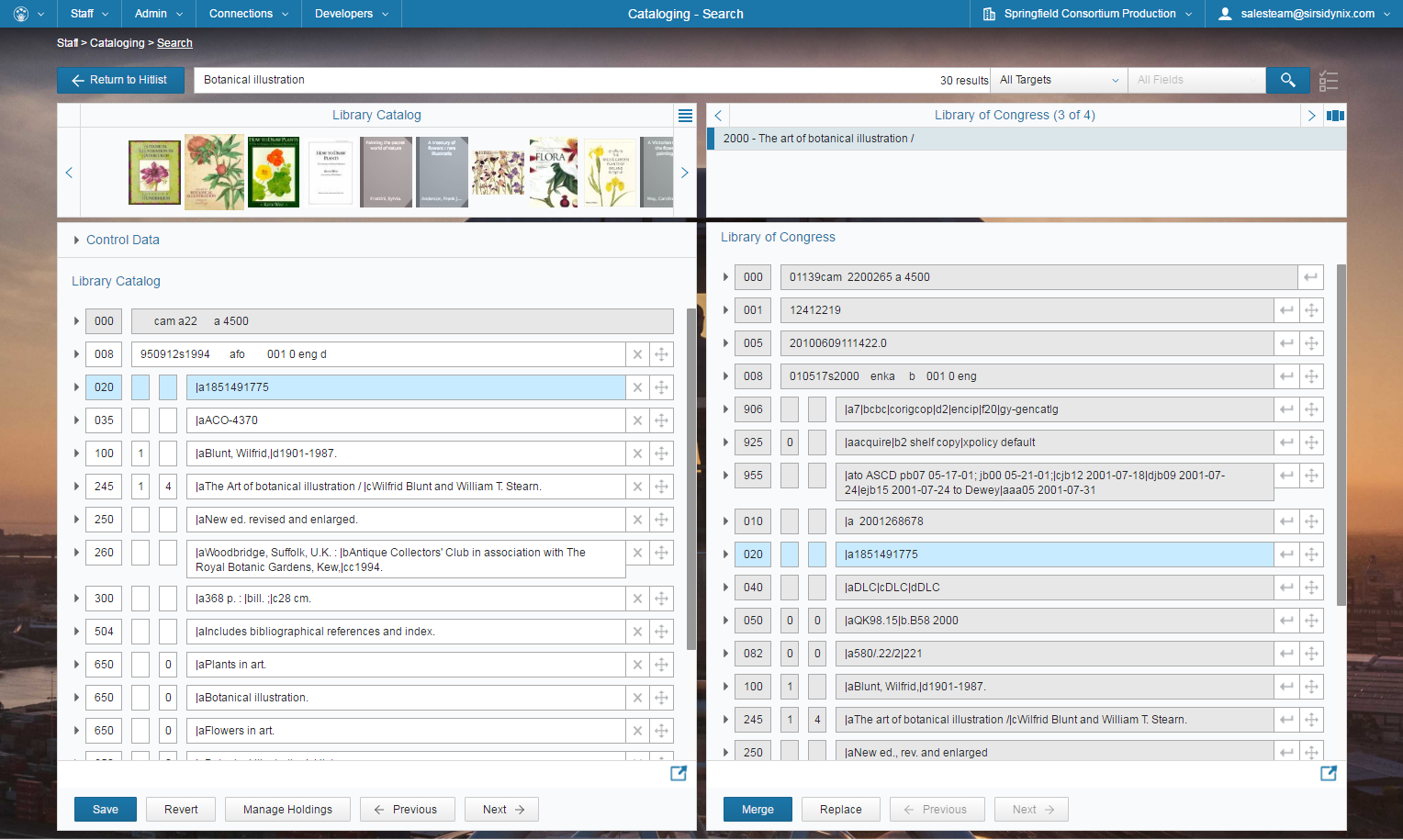Open salesteam@sirsidynix.com account menu
Image resolution: width=1403 pixels, height=840 pixels.
coord(1304,14)
